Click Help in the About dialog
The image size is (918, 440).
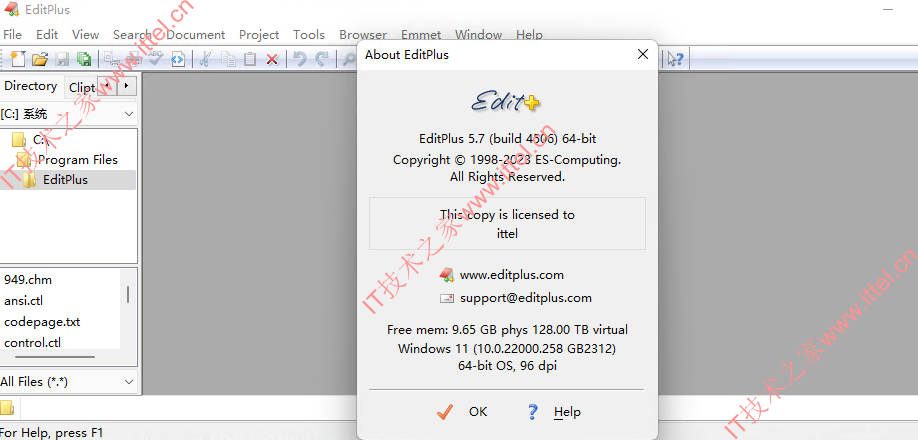point(554,412)
